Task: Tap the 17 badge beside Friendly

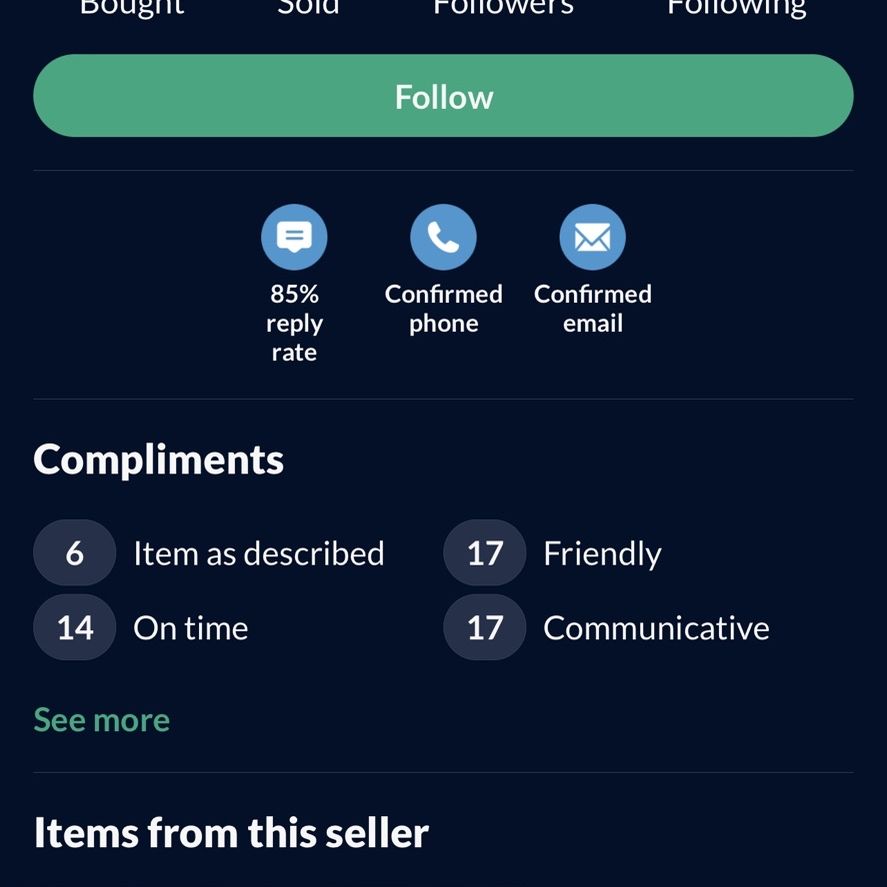Action: click(x=485, y=553)
